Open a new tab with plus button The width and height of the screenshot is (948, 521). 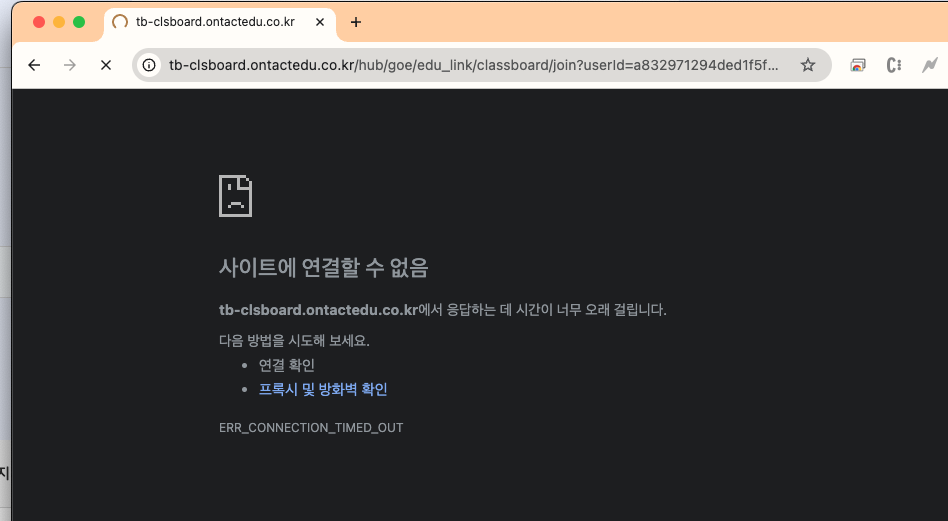point(356,22)
